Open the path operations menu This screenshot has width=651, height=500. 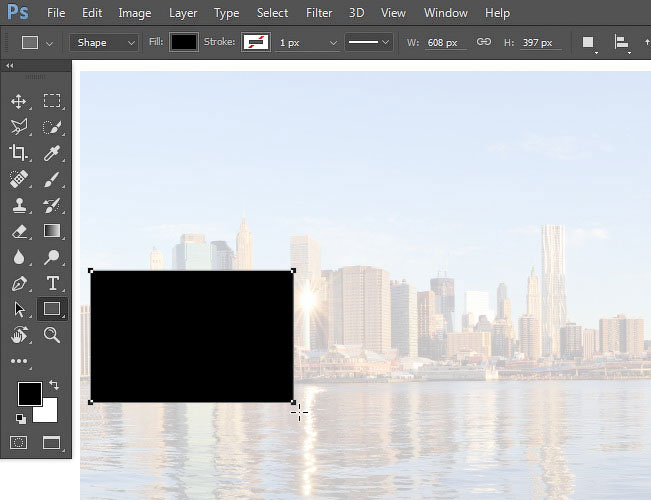[588, 43]
